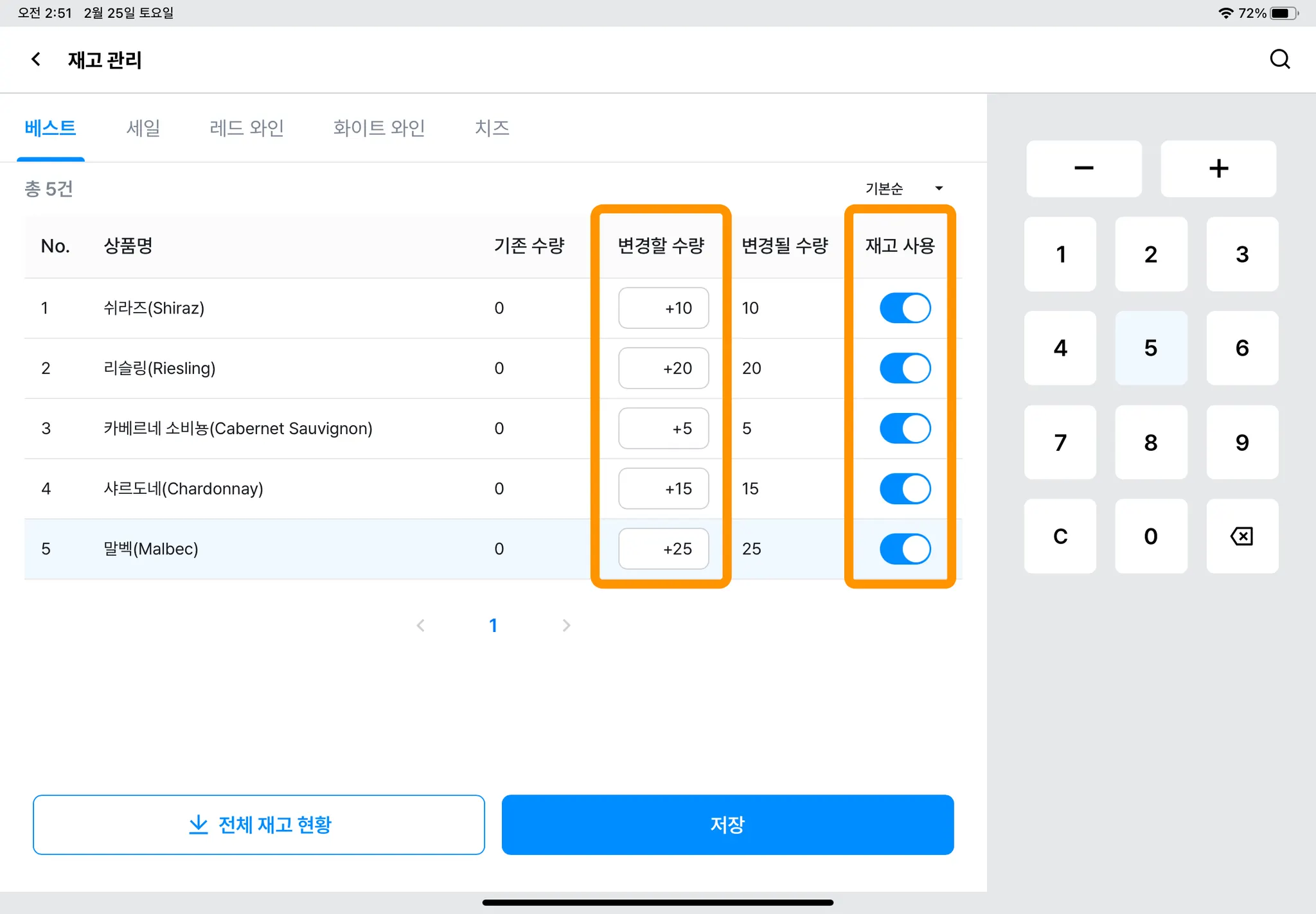Tap the back arrow next to 재고 관리
This screenshot has height=914, width=1316.
36,60
